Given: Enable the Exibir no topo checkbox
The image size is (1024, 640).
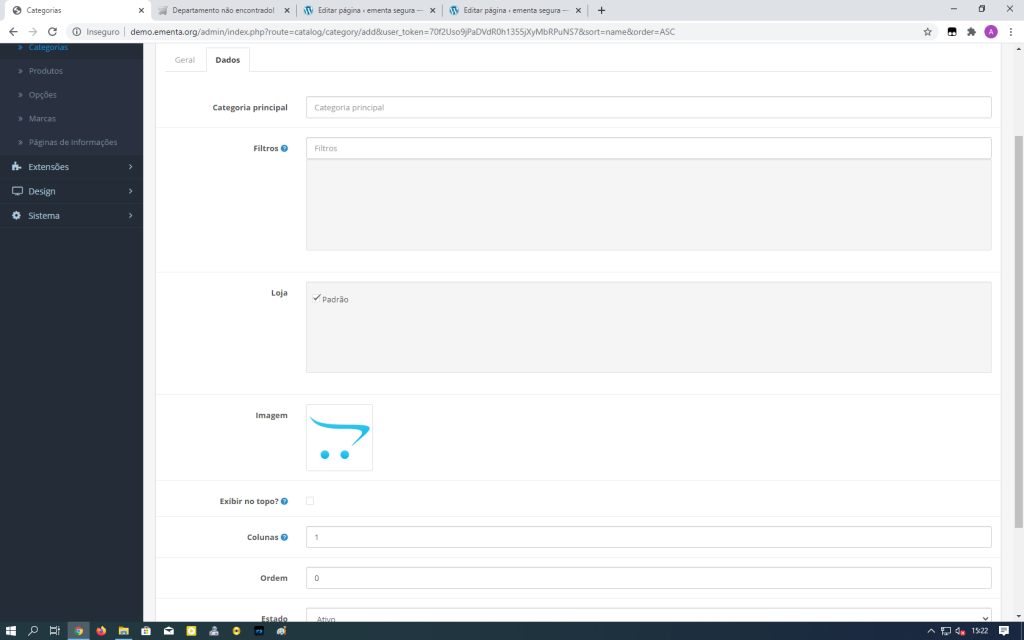Looking at the screenshot, I should tap(310, 501).
